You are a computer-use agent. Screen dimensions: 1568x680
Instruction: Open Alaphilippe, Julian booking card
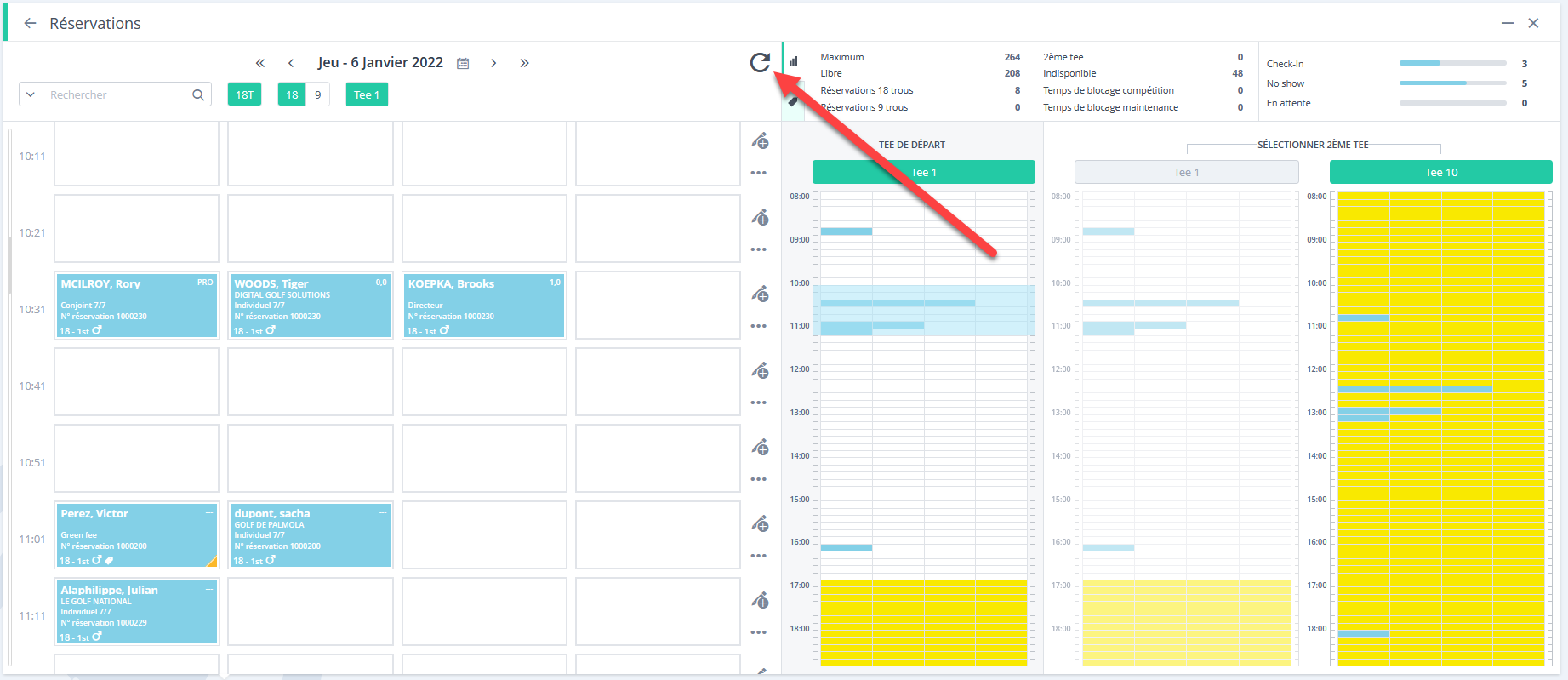[x=136, y=612]
